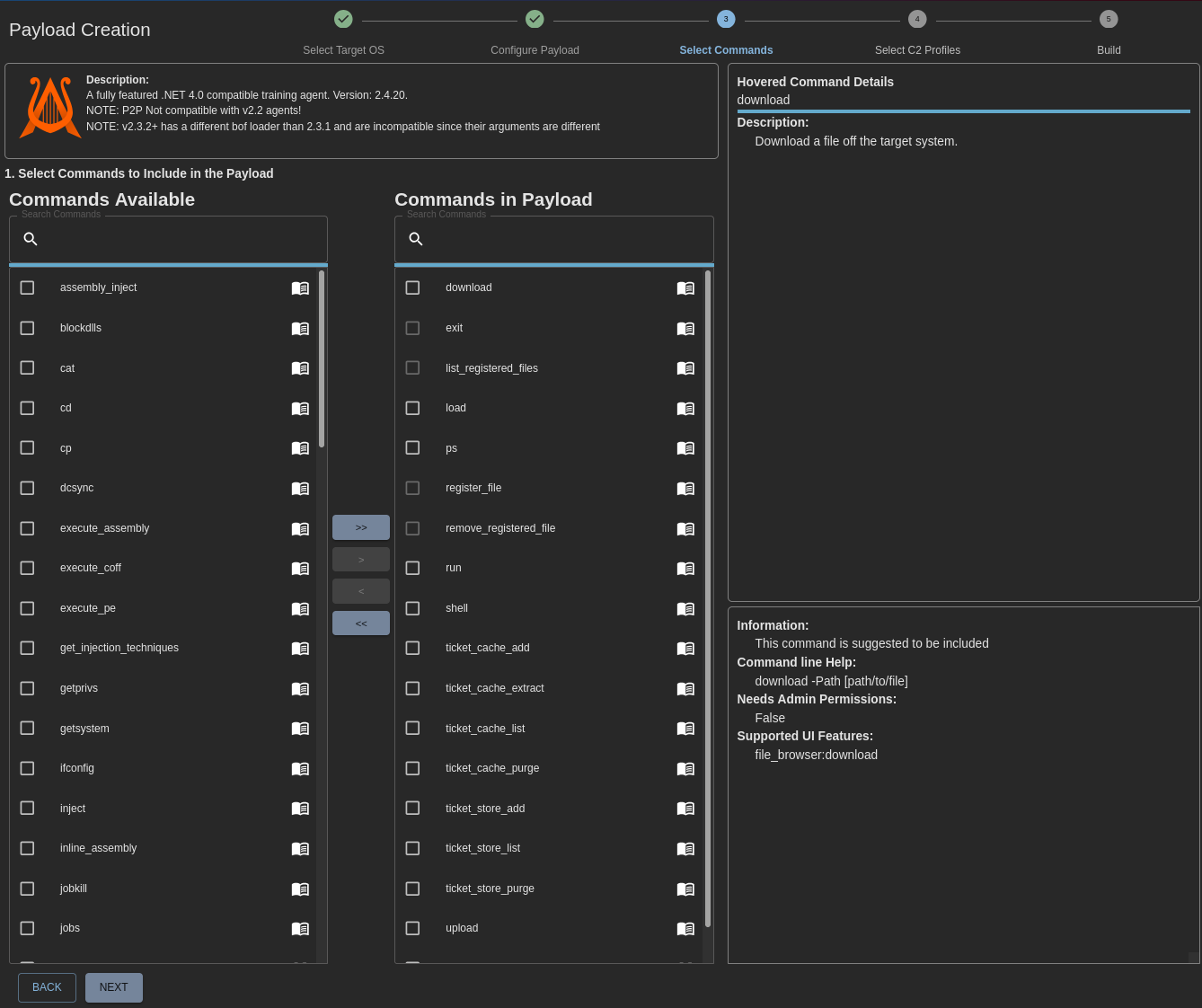Click search magnifier in Commands Available
Screen dimensions: 1202x1008
[31, 239]
